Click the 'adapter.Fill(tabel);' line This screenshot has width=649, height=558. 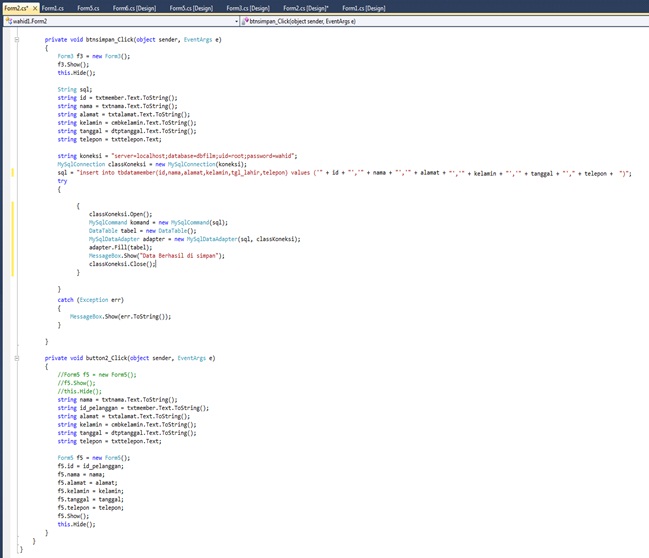[x=120, y=248]
